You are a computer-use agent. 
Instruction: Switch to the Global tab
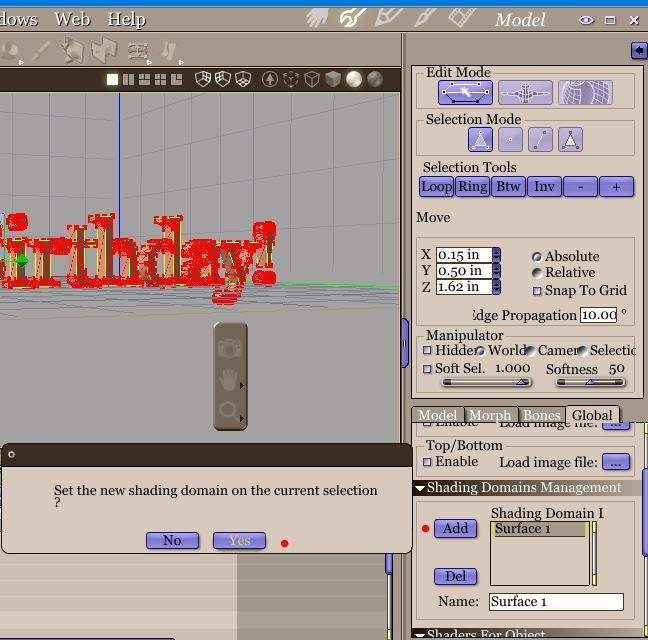point(592,414)
